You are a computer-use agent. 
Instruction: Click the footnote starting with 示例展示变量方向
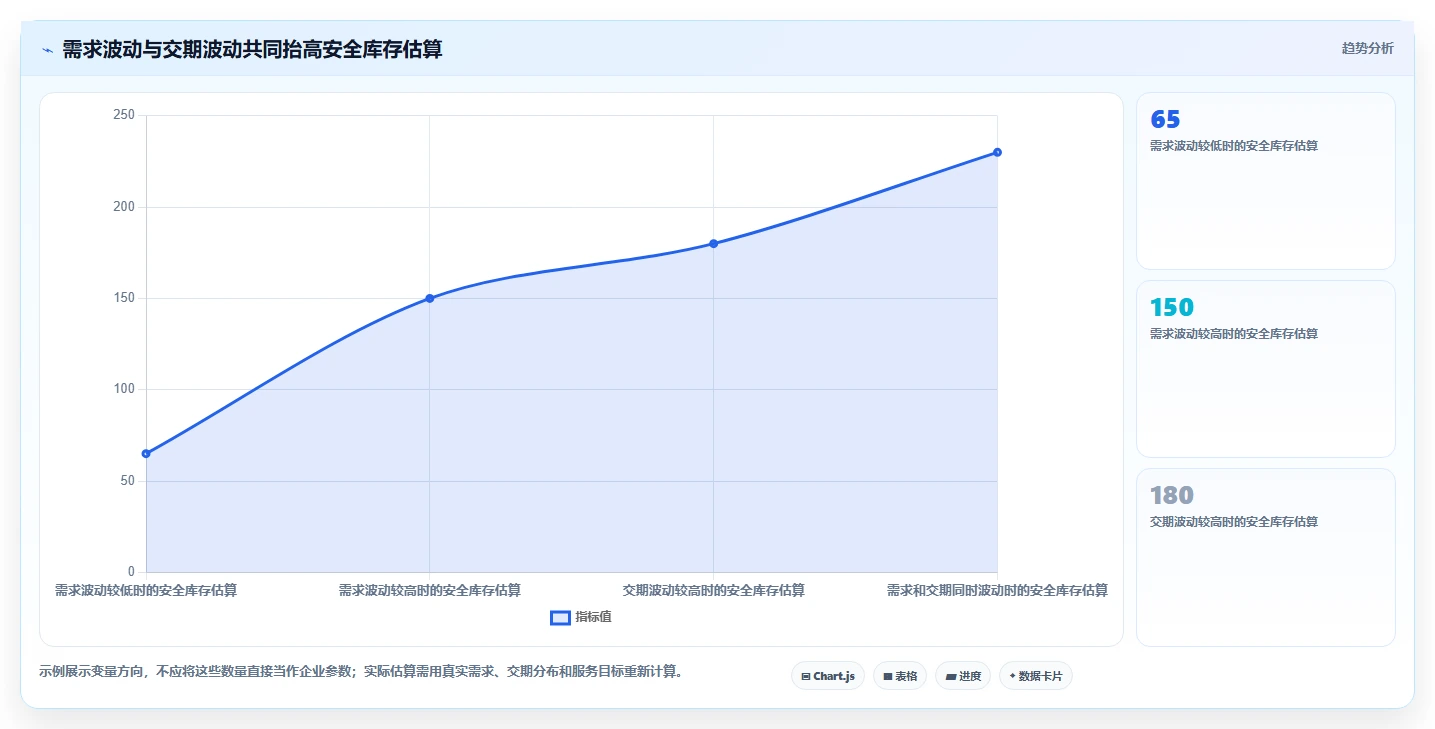pos(363,671)
